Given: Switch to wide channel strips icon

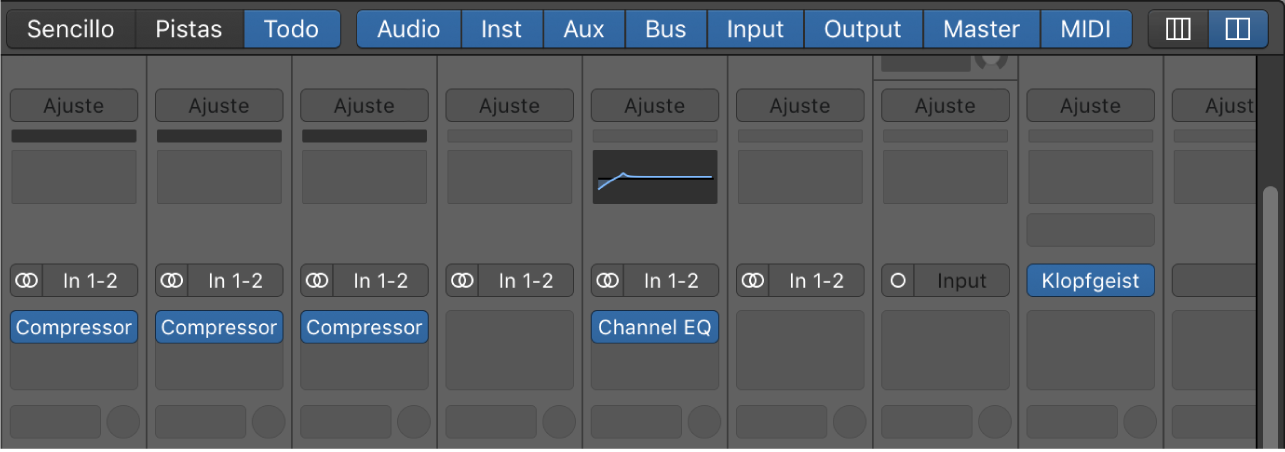Looking at the screenshot, I should [1238, 29].
